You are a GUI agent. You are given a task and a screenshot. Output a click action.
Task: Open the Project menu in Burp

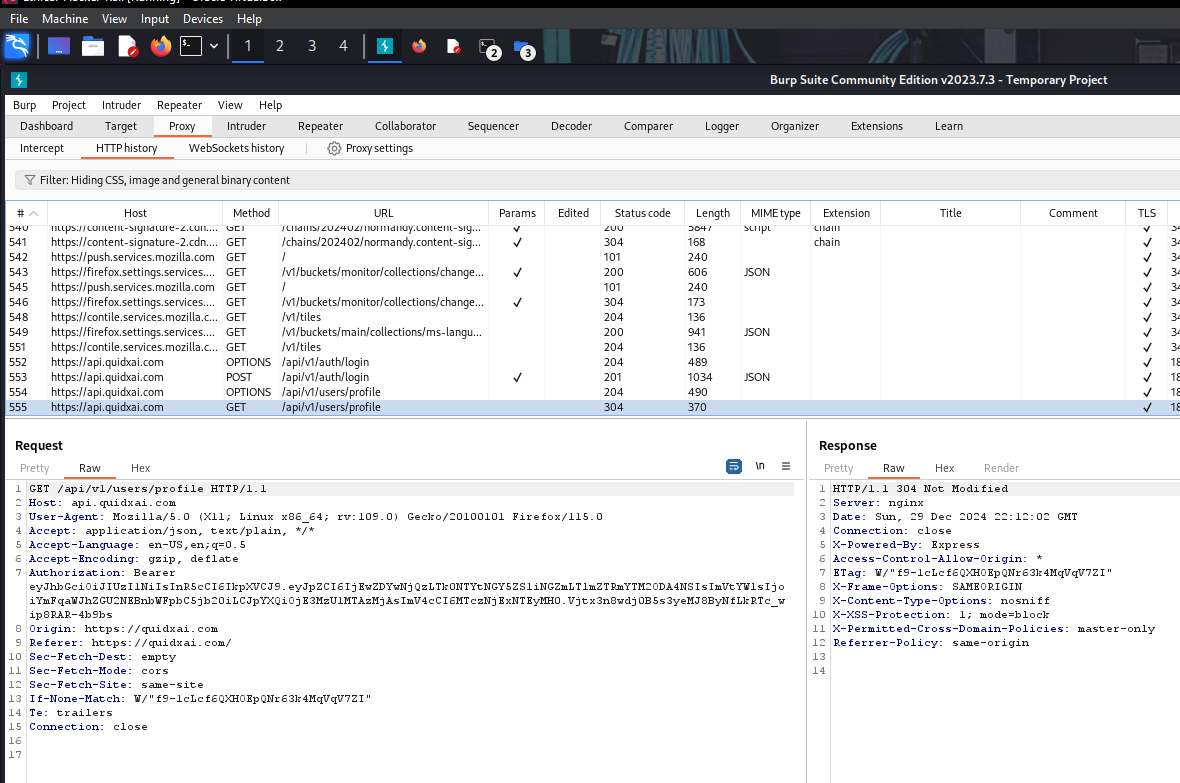pos(68,105)
